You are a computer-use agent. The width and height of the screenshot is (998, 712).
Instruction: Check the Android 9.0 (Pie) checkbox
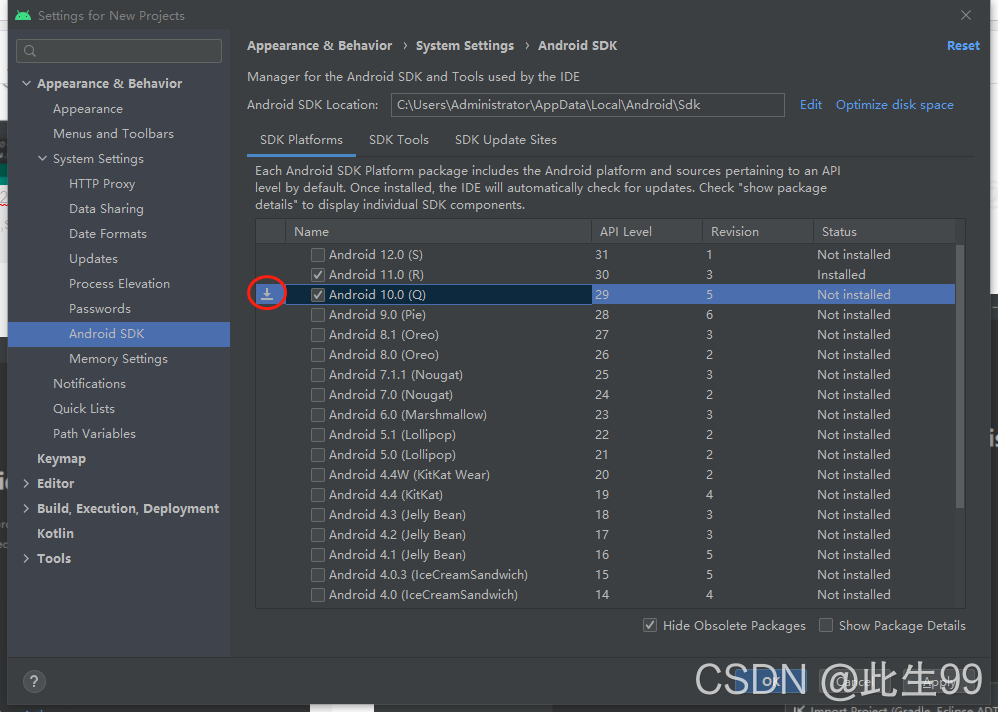click(318, 315)
